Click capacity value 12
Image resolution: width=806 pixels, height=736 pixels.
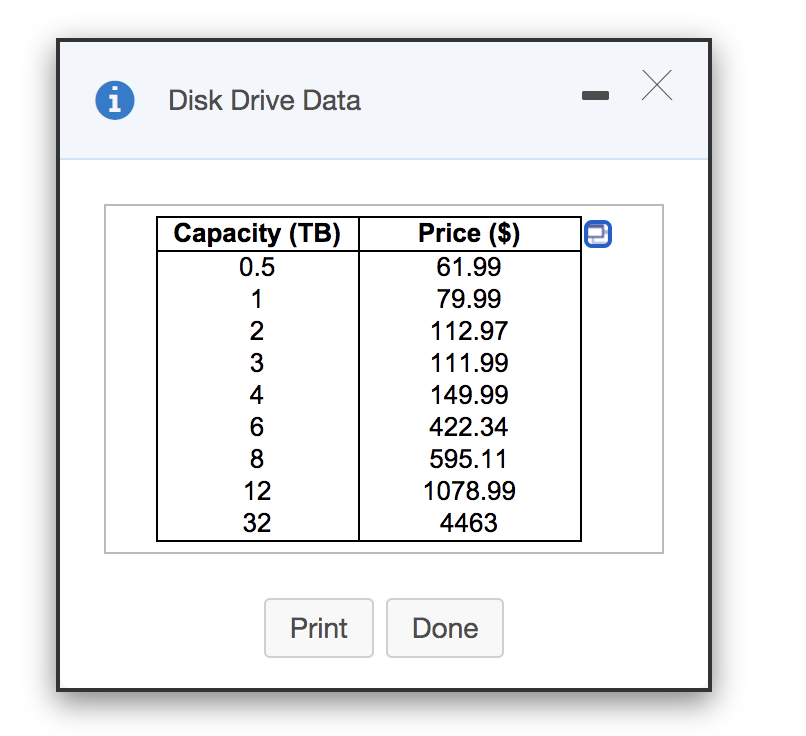point(257,491)
